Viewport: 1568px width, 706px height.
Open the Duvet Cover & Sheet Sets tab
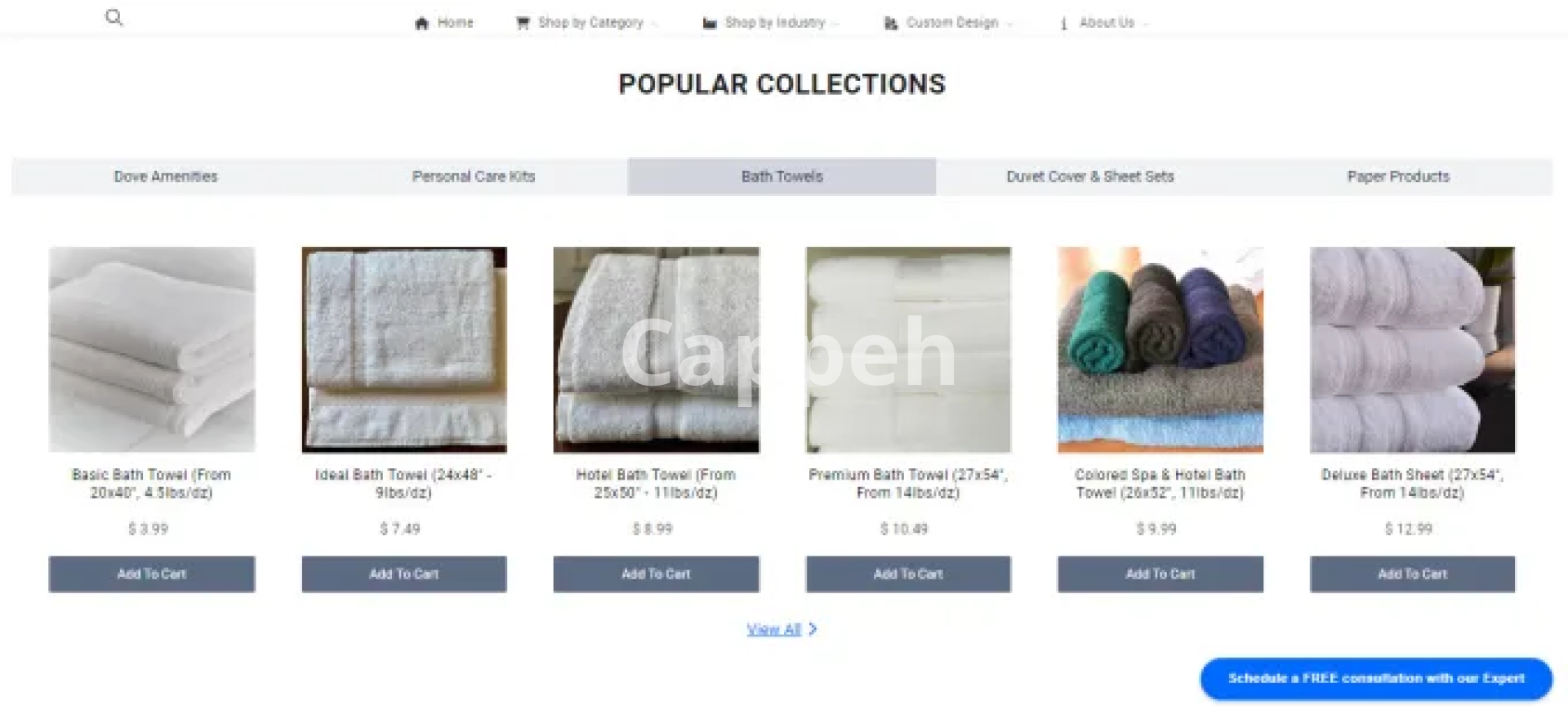[x=1089, y=176]
